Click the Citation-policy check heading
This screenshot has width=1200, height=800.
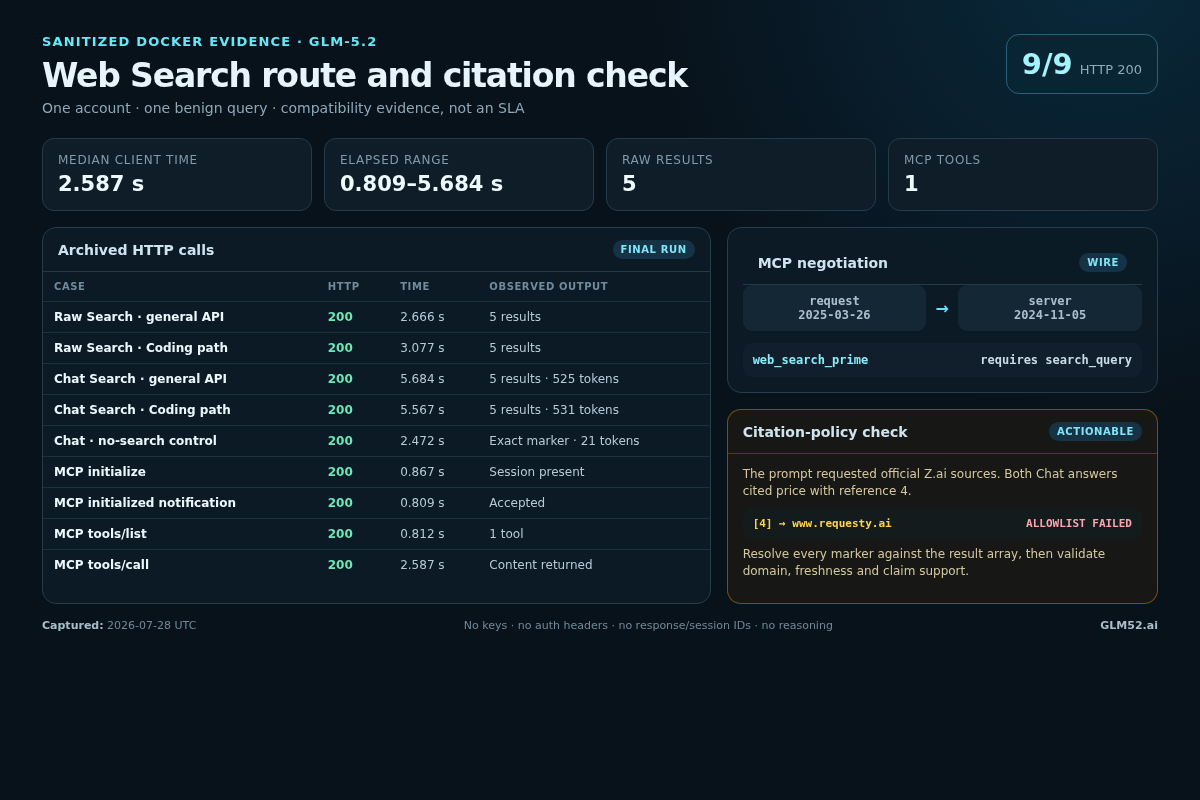point(825,432)
